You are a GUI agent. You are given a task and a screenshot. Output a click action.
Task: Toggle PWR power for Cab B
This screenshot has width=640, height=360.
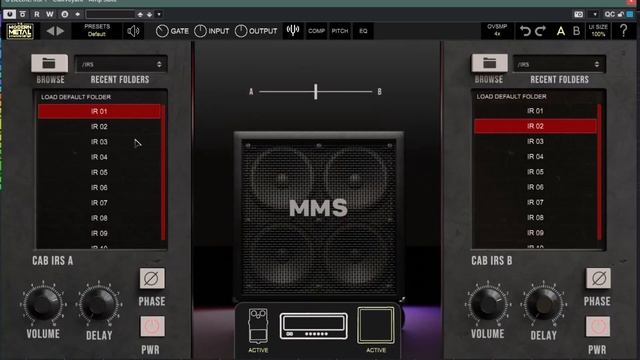598,327
